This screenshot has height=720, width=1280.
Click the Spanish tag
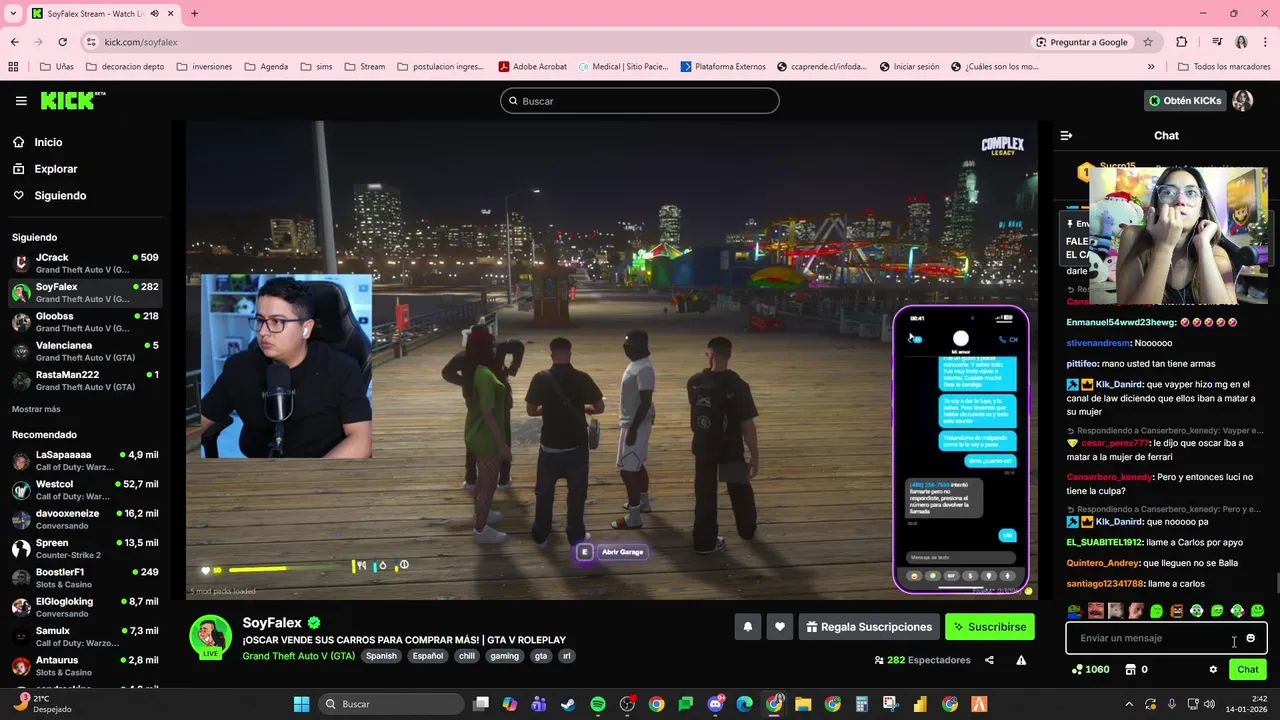[x=381, y=656]
